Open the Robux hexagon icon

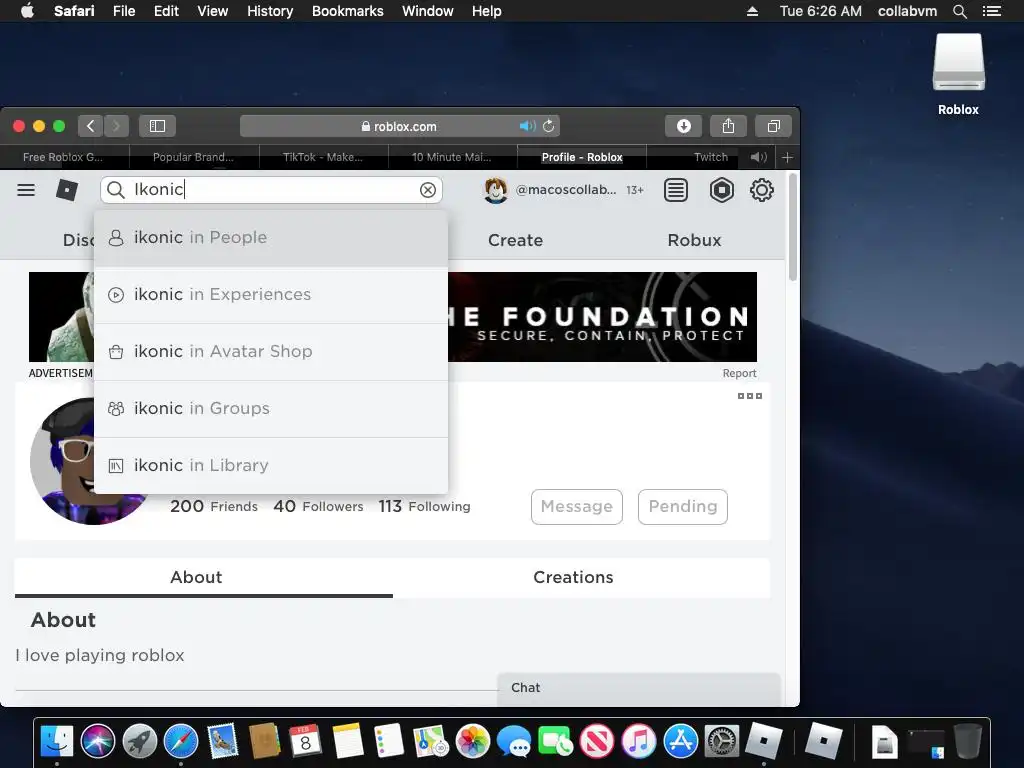pyautogui.click(x=722, y=190)
